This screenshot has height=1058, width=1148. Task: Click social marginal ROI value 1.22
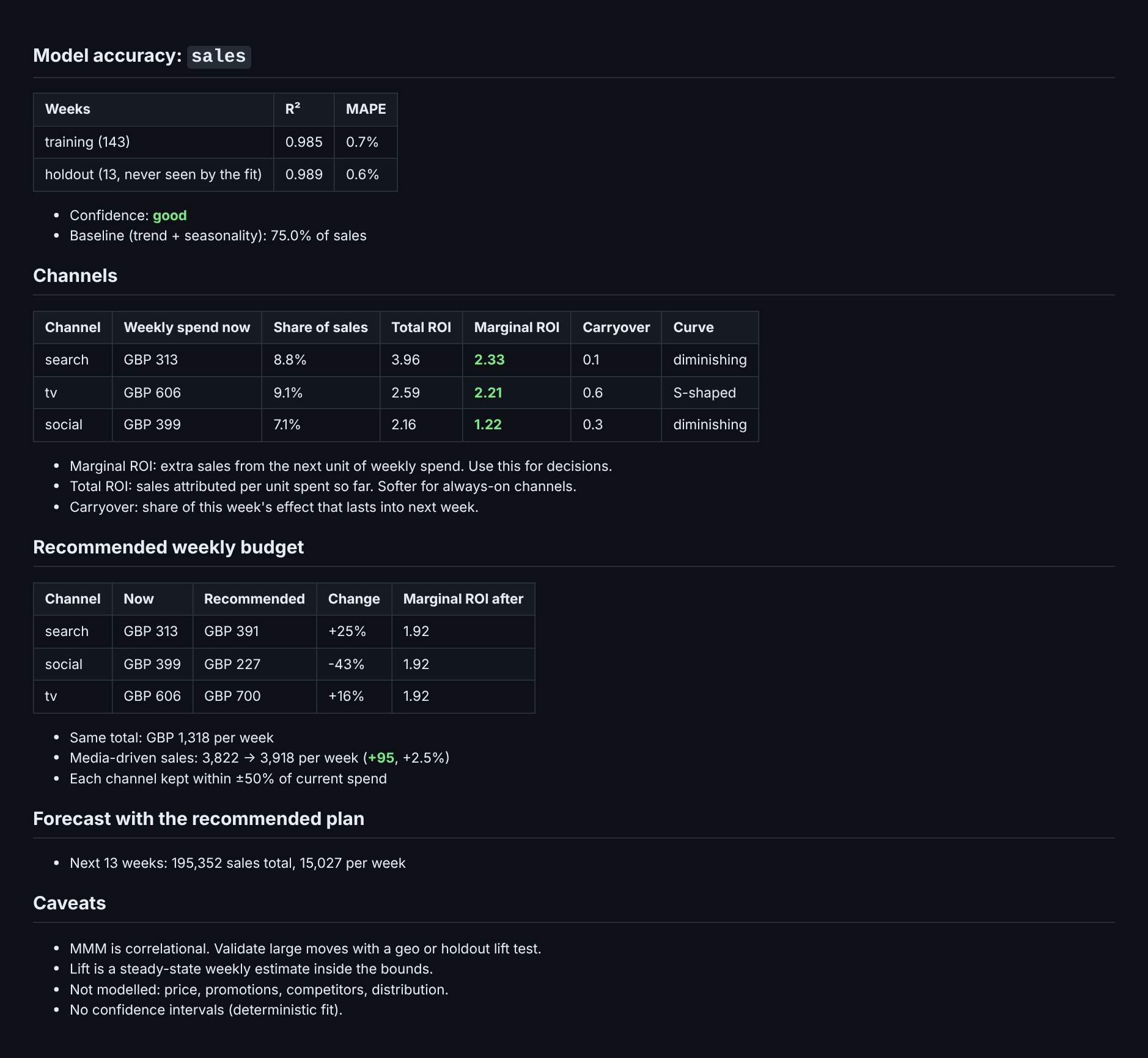tap(488, 425)
